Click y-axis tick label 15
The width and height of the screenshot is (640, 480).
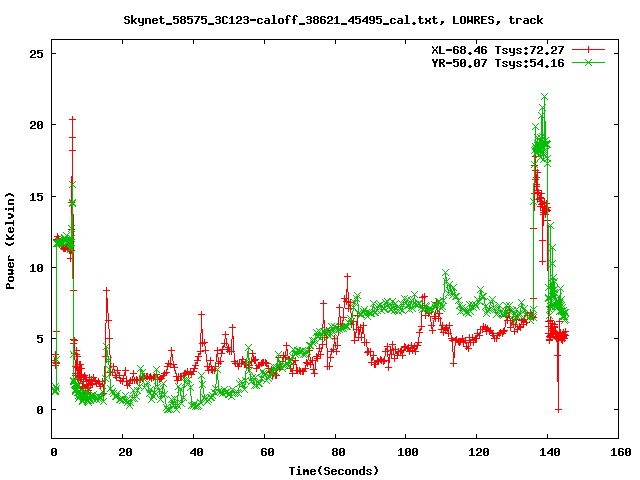pyautogui.click(x=36, y=197)
